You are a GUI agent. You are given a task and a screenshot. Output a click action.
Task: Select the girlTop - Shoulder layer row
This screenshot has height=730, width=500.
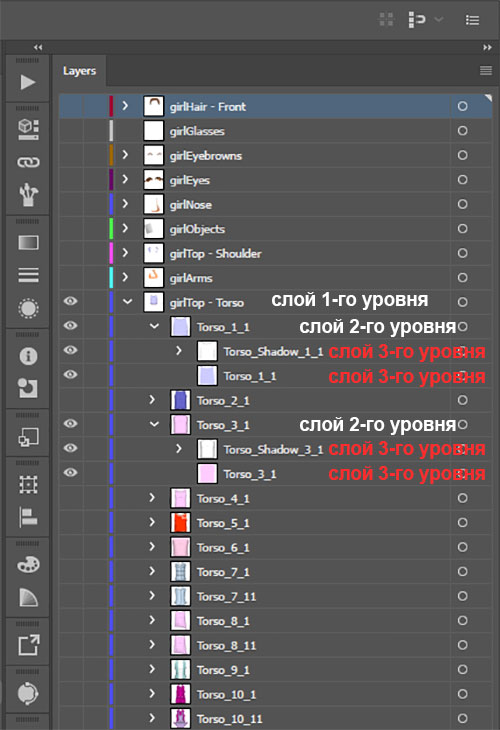(x=276, y=253)
